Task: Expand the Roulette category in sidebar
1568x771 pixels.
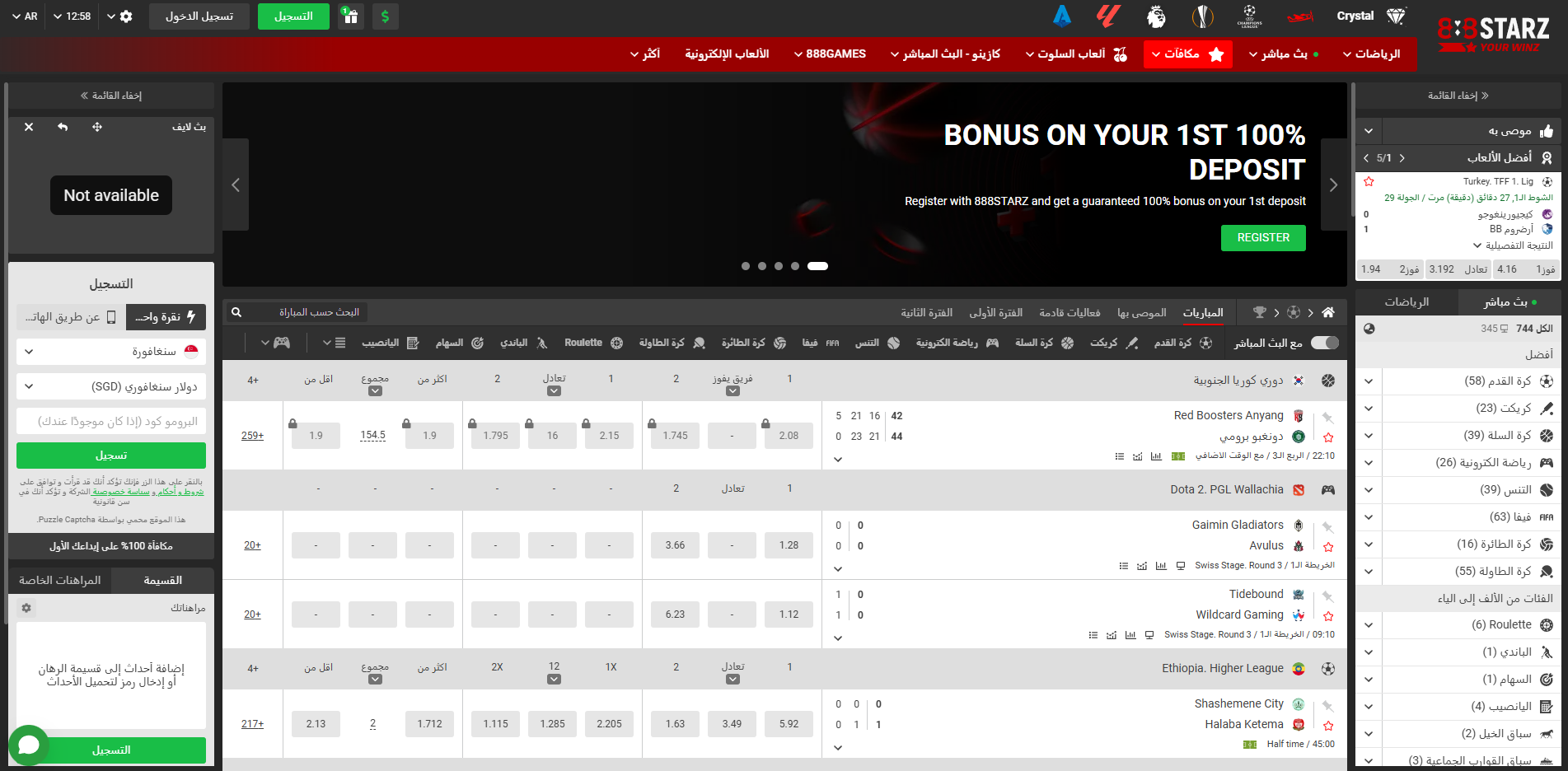Action: point(1369,625)
